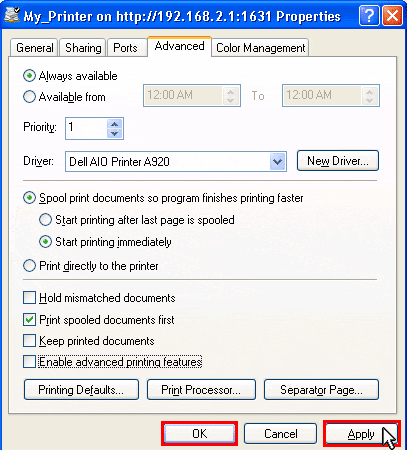The width and height of the screenshot is (407, 450).
Task: Choose Start printing after last page is spooled
Action: point(45,220)
